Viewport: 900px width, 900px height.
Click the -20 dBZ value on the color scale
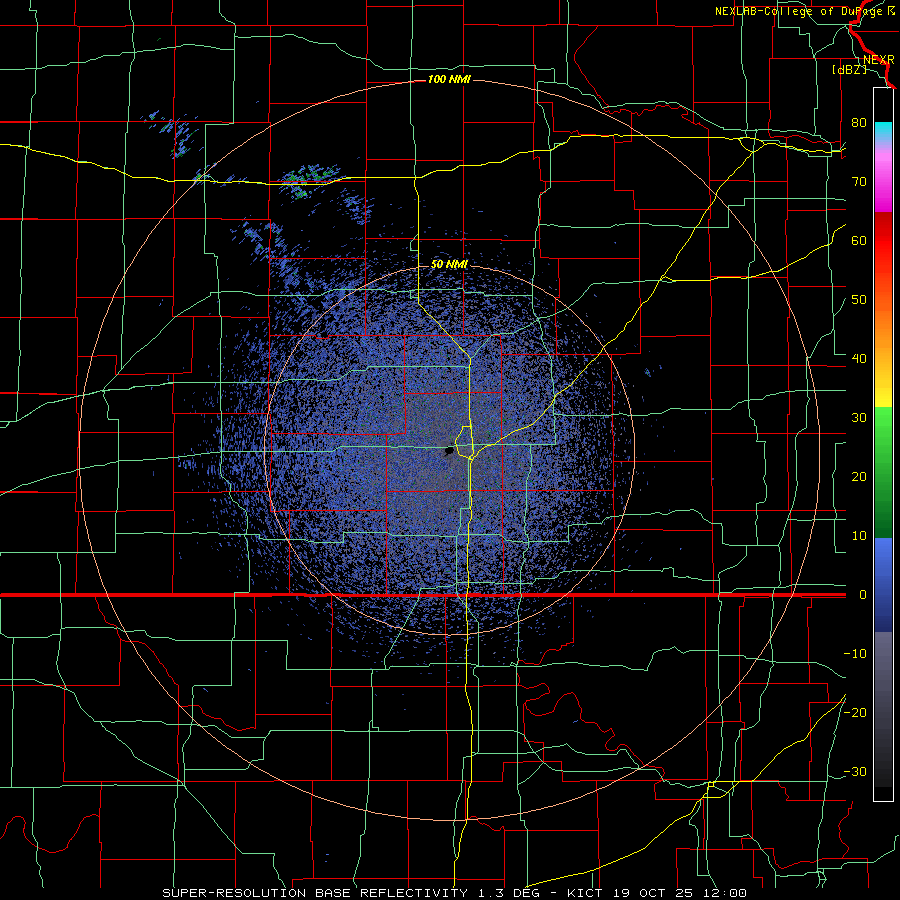pyautogui.click(x=855, y=712)
